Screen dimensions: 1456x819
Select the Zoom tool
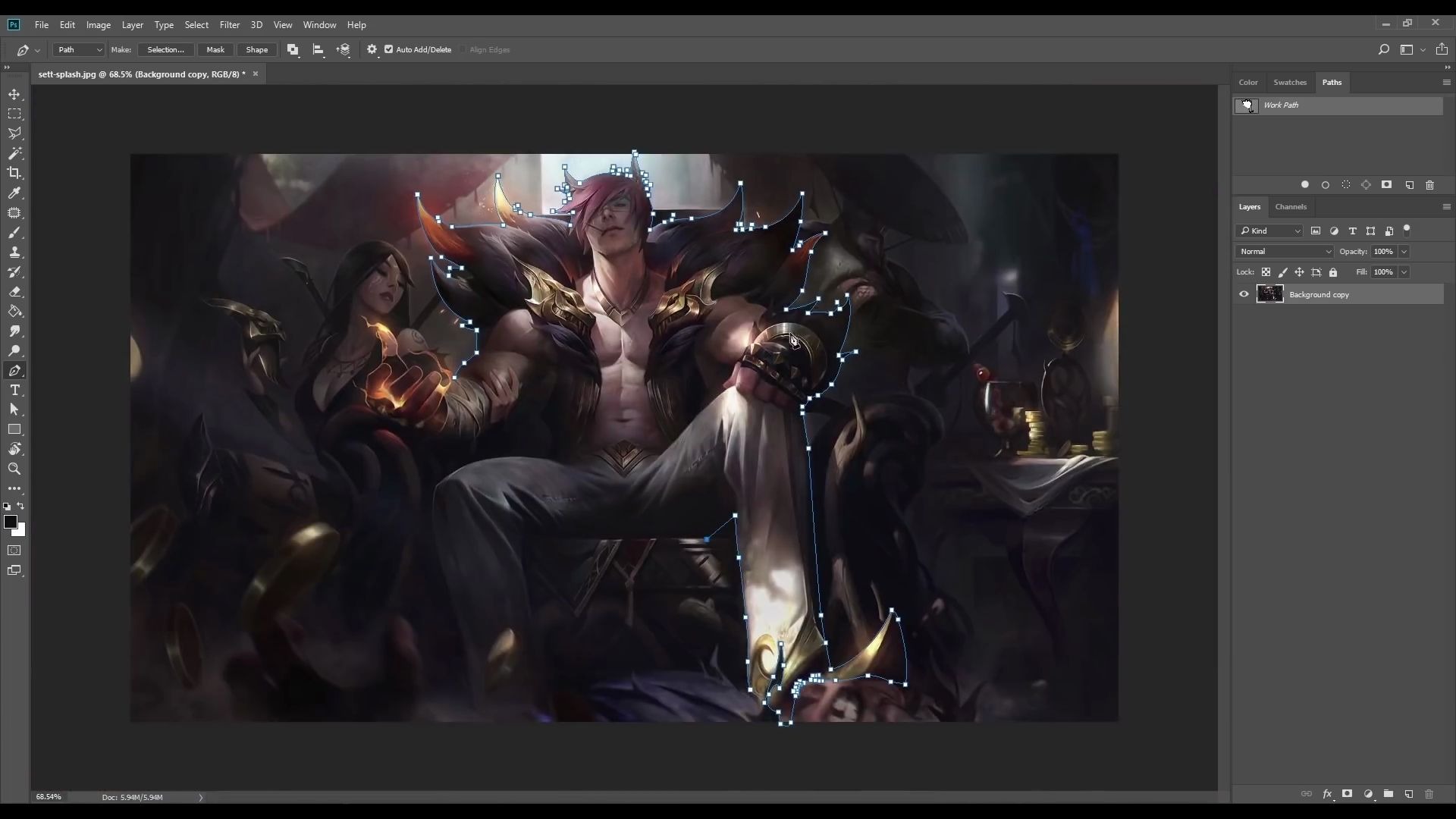coord(14,469)
